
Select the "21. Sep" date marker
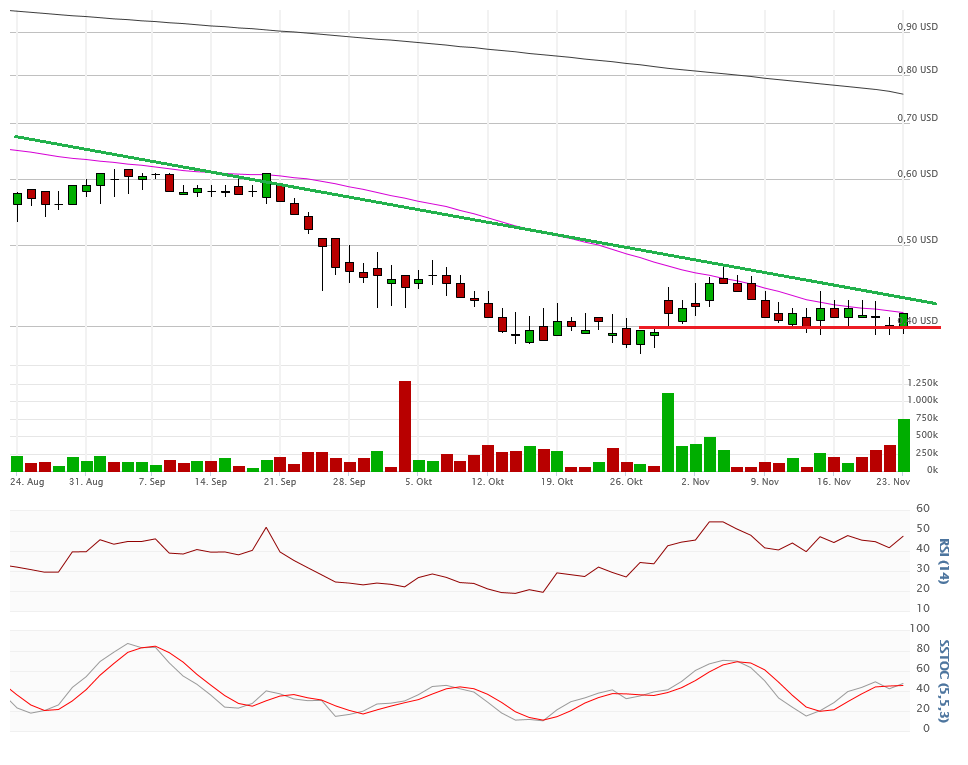pos(280,482)
